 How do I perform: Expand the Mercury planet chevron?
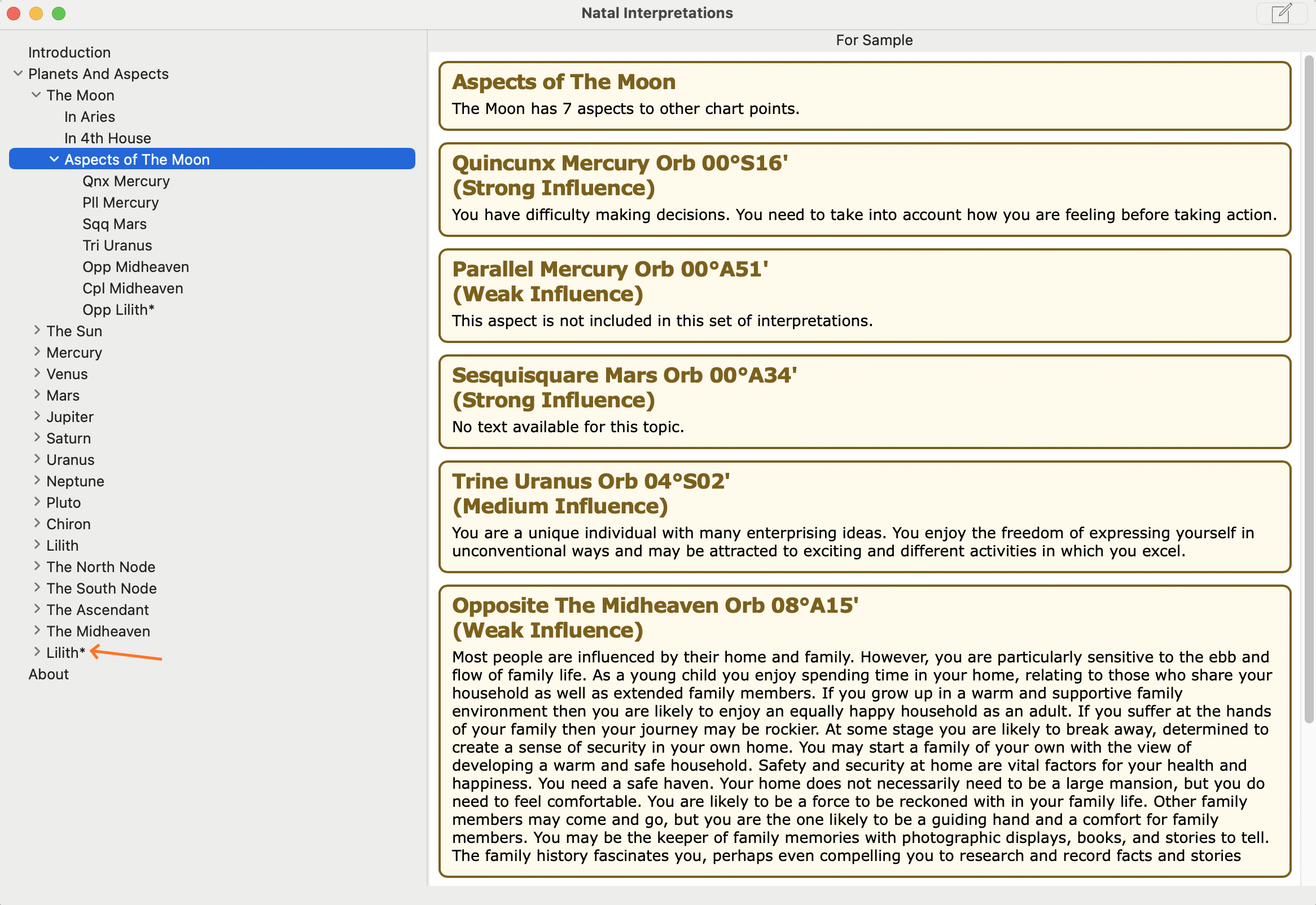(37, 352)
